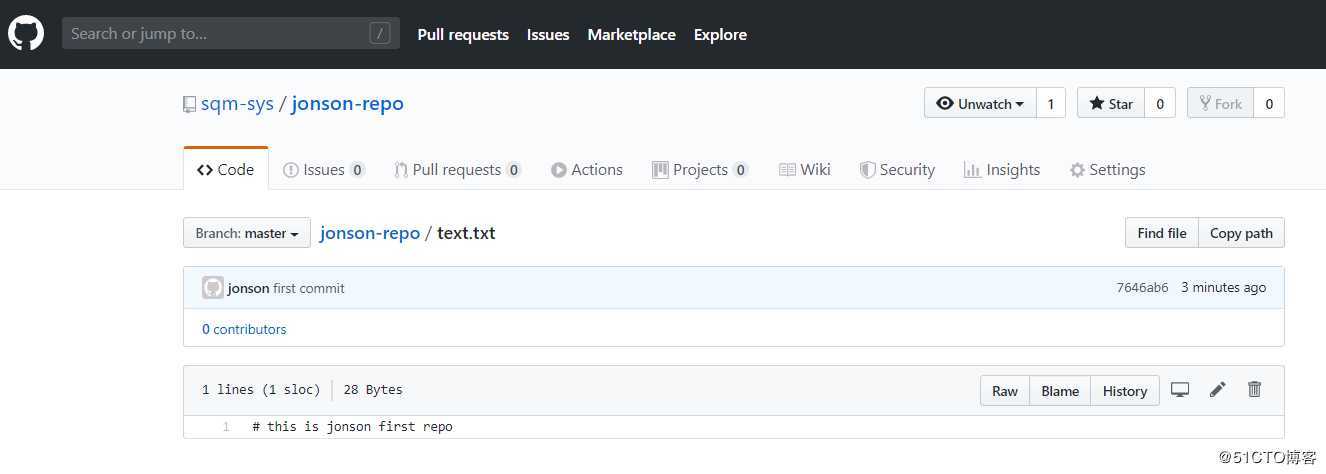View the Insights tab

1002,170
